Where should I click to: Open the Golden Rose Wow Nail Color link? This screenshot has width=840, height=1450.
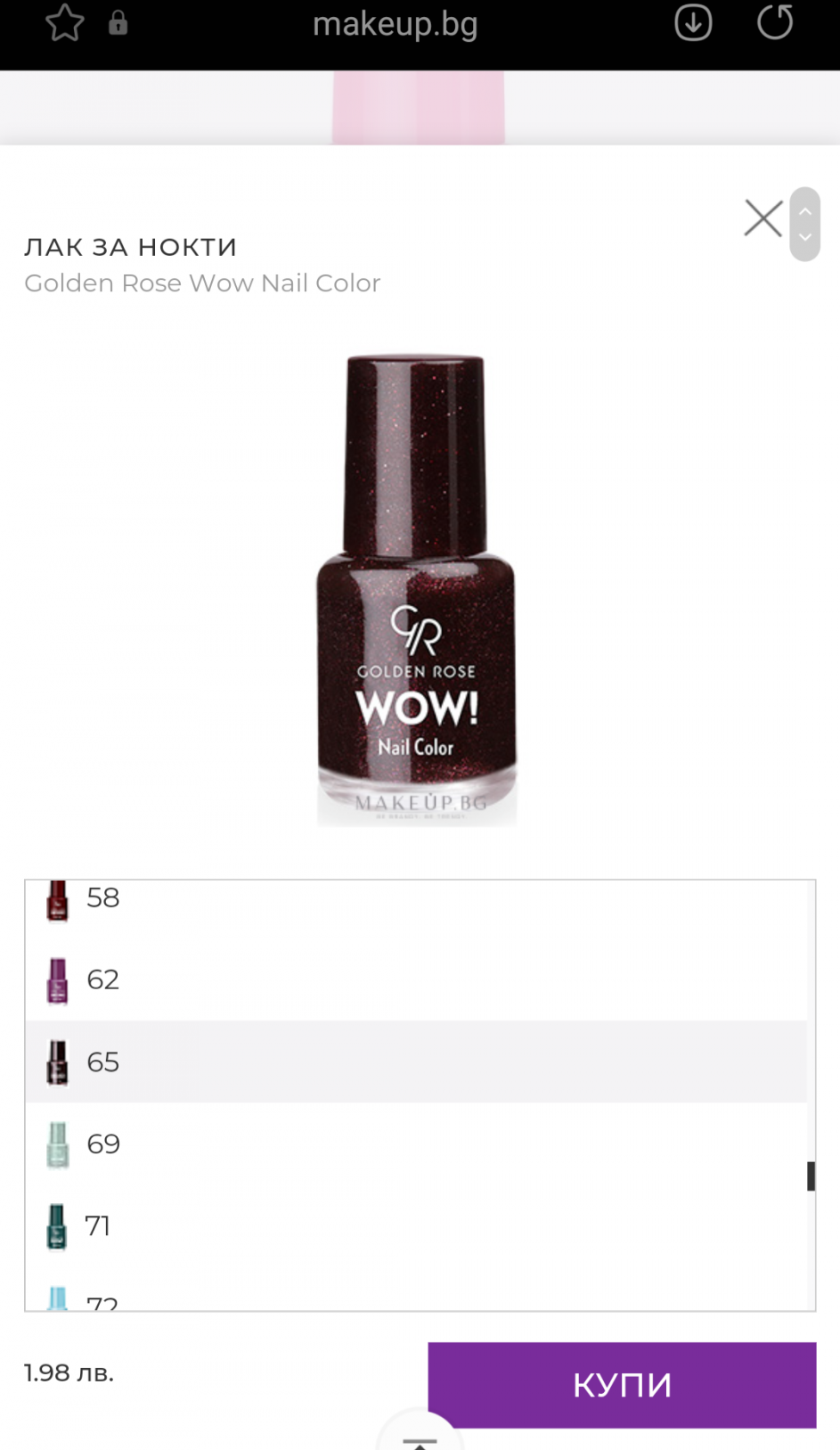pos(202,283)
